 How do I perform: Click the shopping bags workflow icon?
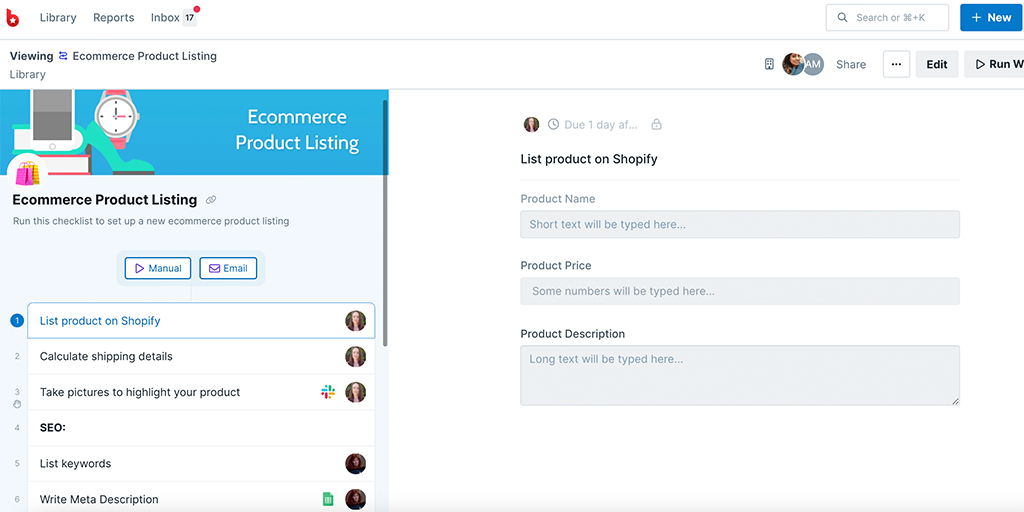[x=27, y=174]
